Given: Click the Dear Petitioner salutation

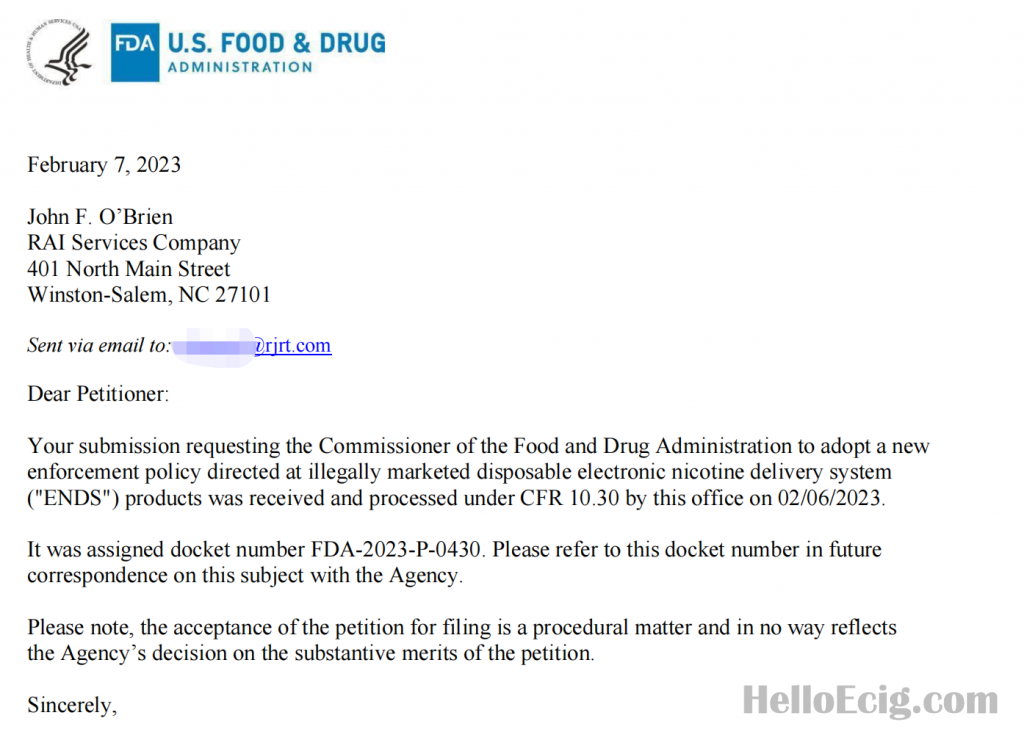Looking at the screenshot, I should (x=98, y=394).
